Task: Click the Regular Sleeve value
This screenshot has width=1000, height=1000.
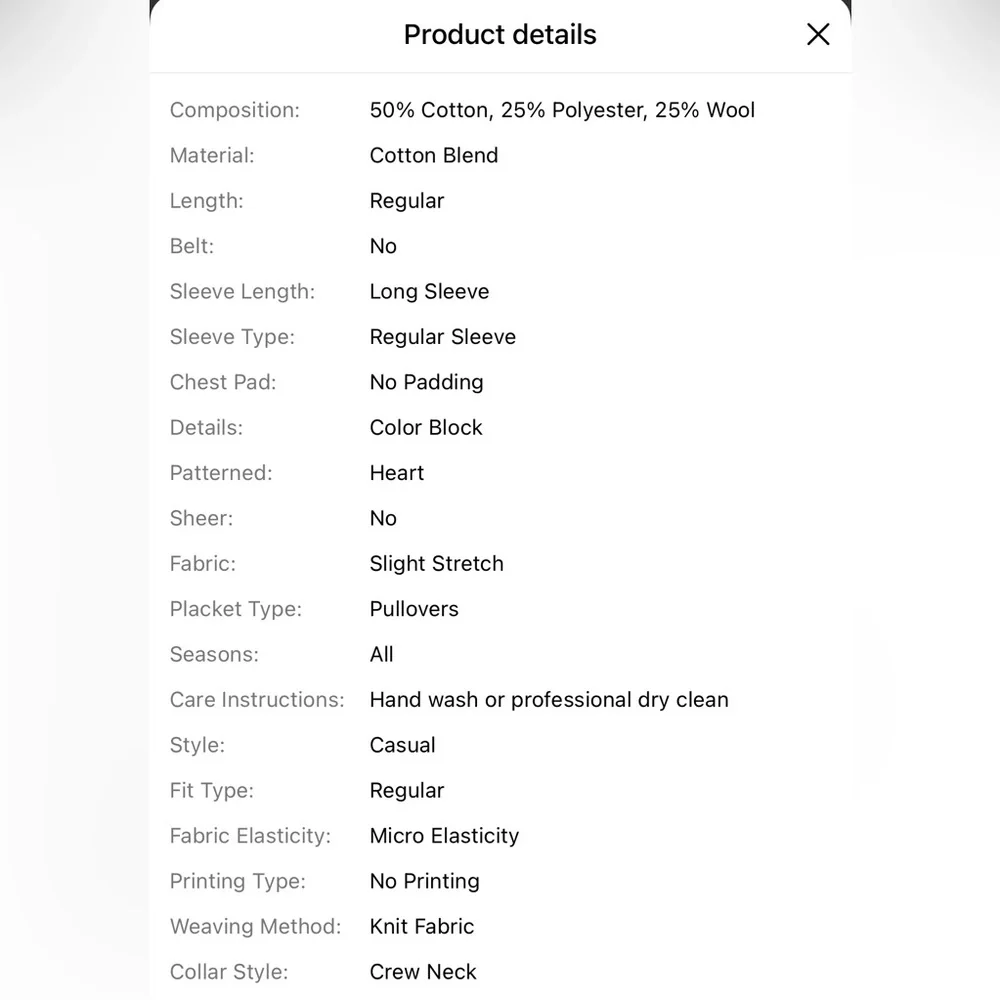Action: pyautogui.click(x=443, y=337)
